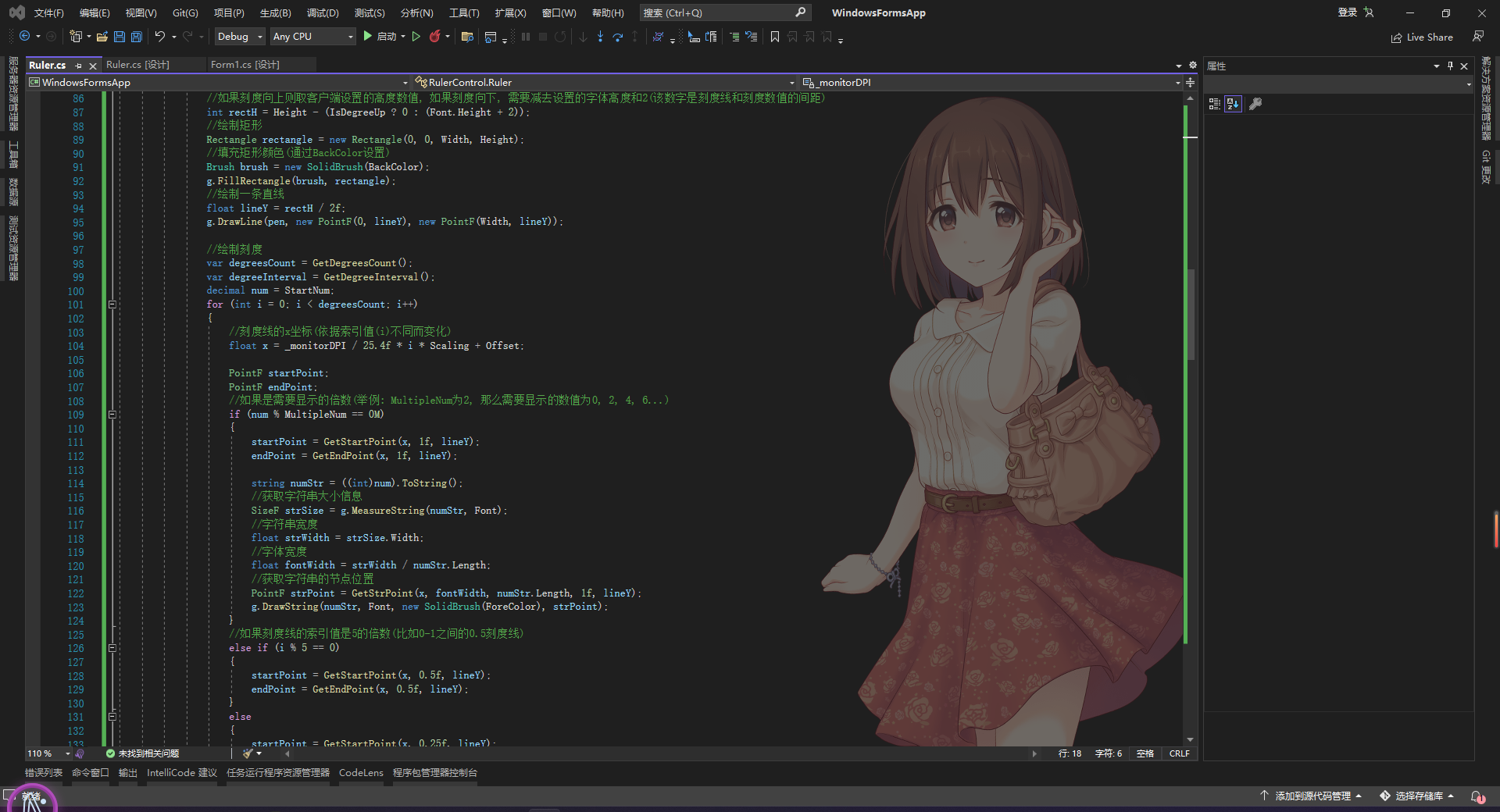The image size is (1500, 812).
Task: Open the 视图(V) menu
Action: pos(141,12)
